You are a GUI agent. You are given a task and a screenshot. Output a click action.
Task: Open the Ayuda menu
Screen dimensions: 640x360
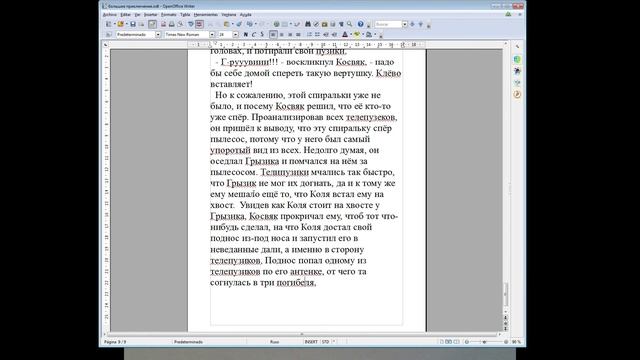[x=245, y=15]
